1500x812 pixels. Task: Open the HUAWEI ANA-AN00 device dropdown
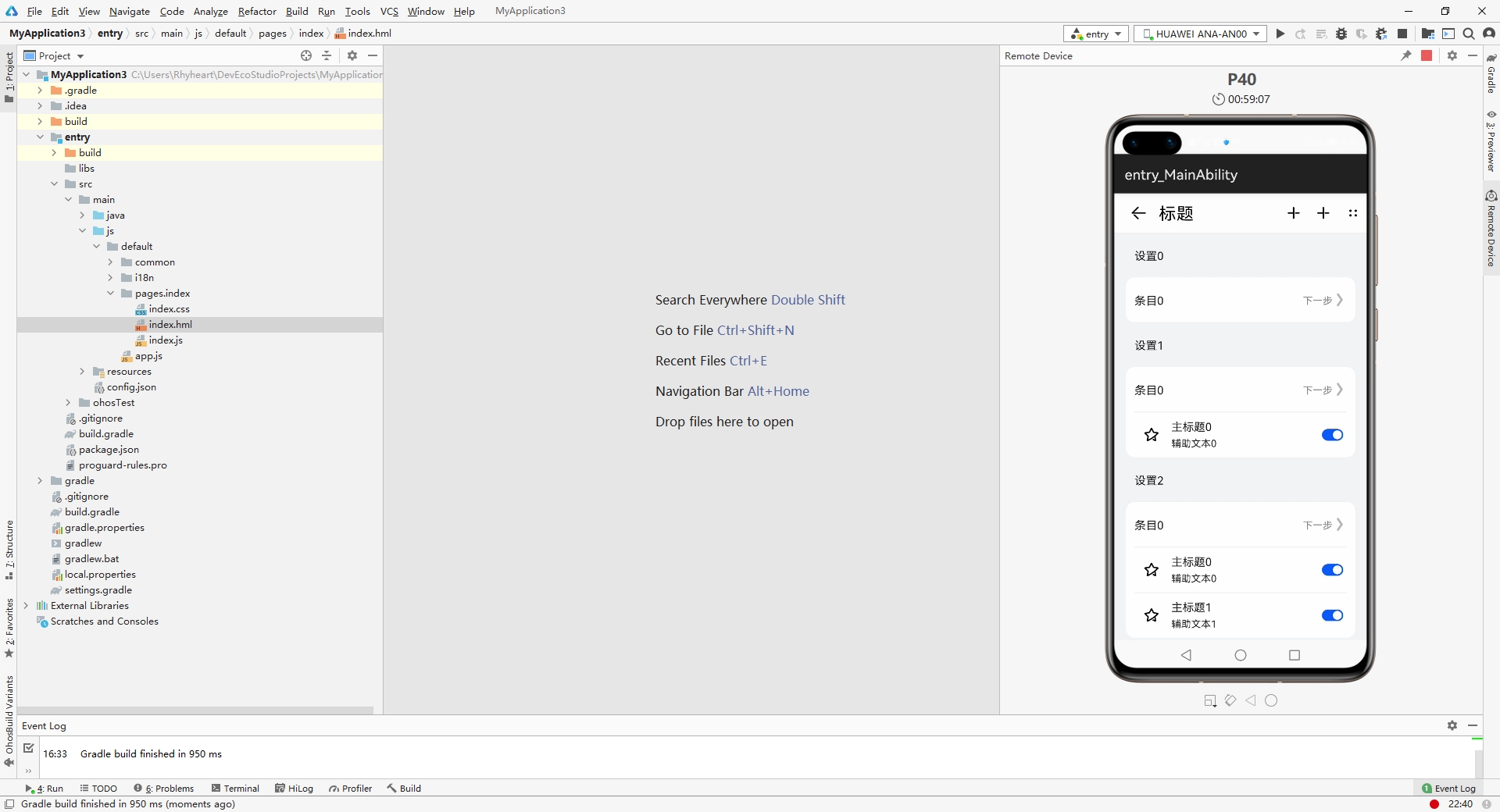click(1201, 34)
